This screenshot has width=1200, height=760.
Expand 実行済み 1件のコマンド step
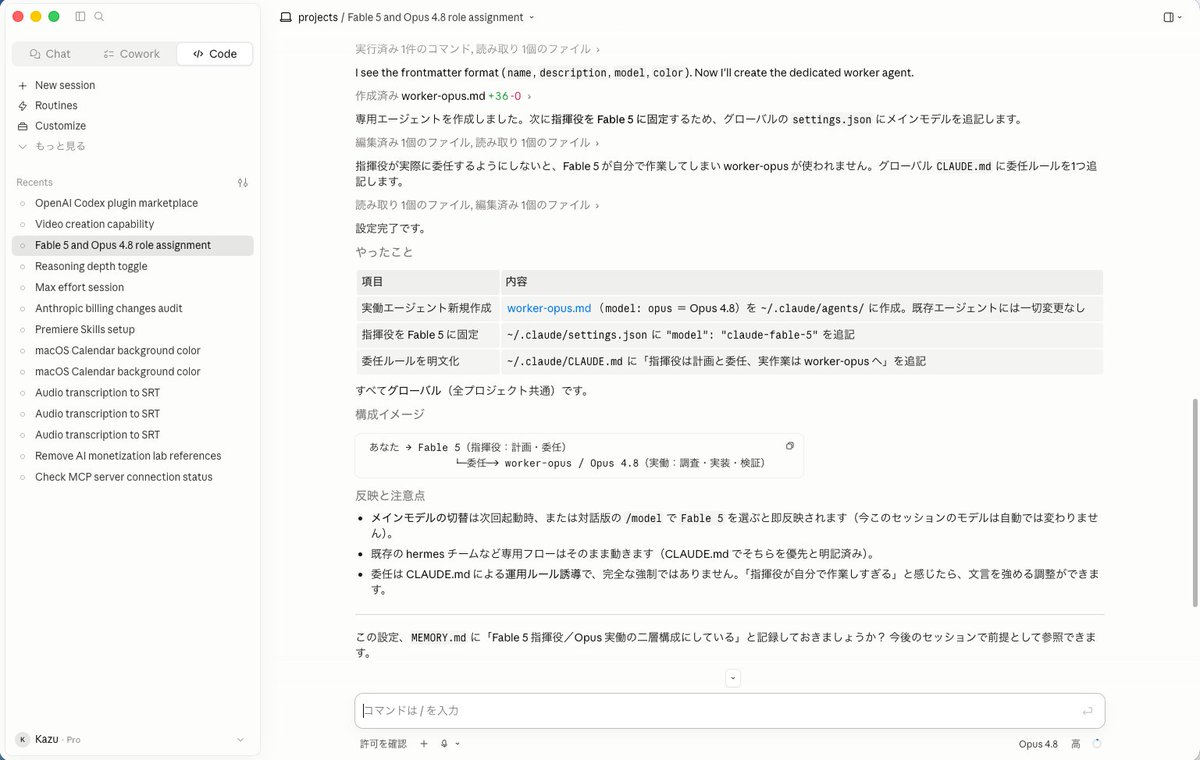pyautogui.click(x=478, y=49)
